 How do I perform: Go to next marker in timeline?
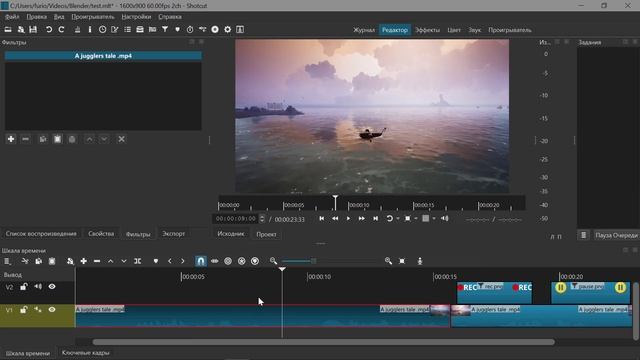click(183, 261)
